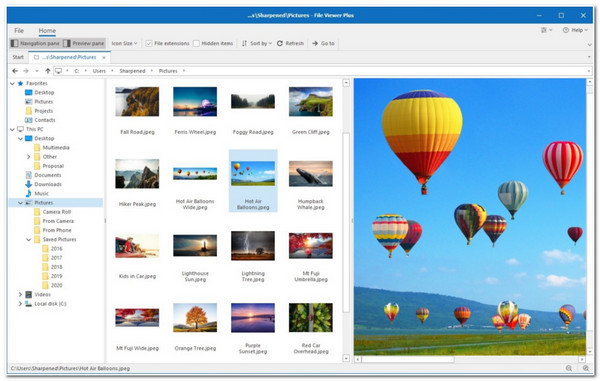Toggle the Preview pane button
This screenshot has height=381, width=600.
pos(84,43)
